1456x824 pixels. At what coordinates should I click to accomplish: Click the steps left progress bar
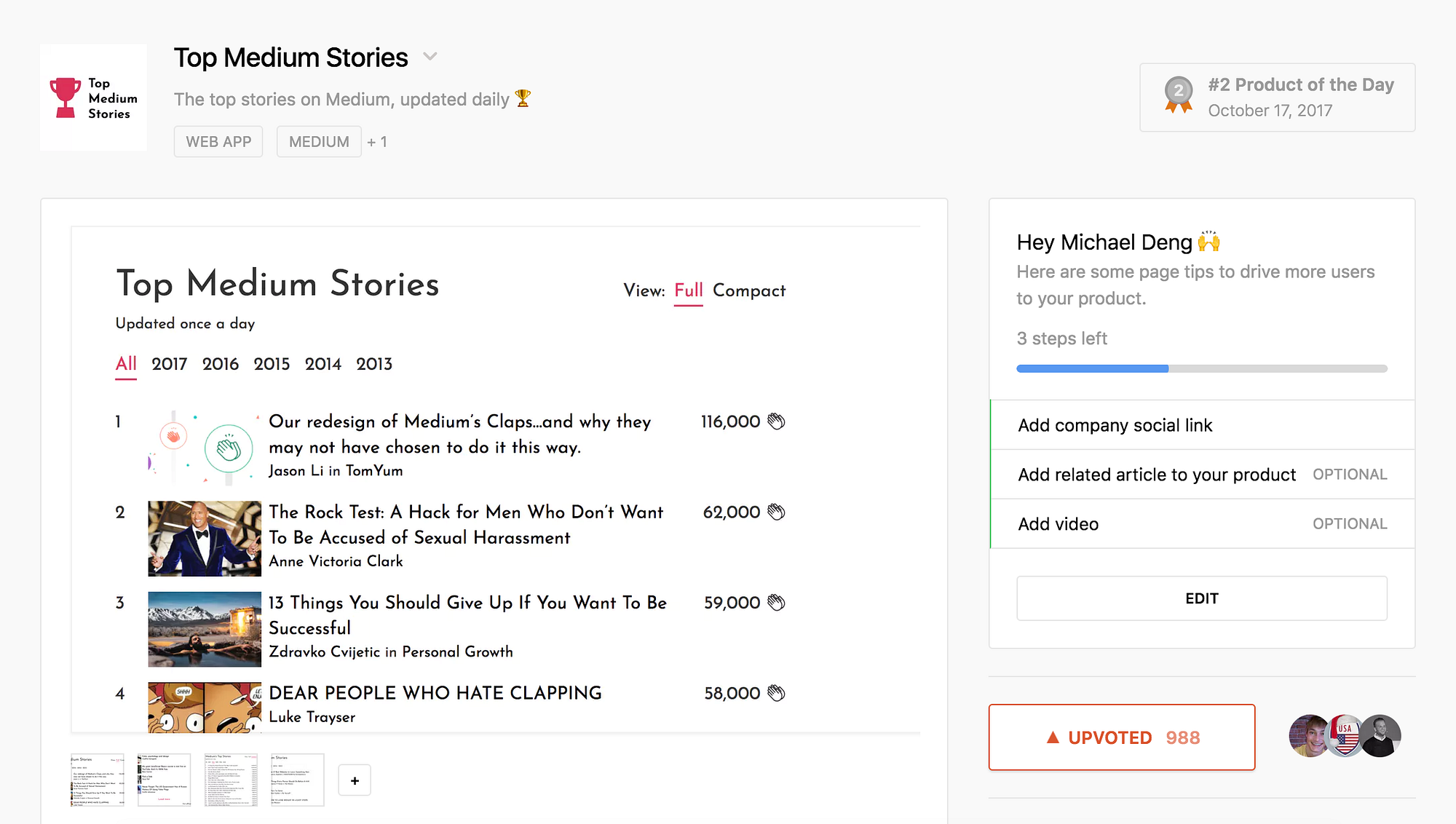click(x=1201, y=369)
